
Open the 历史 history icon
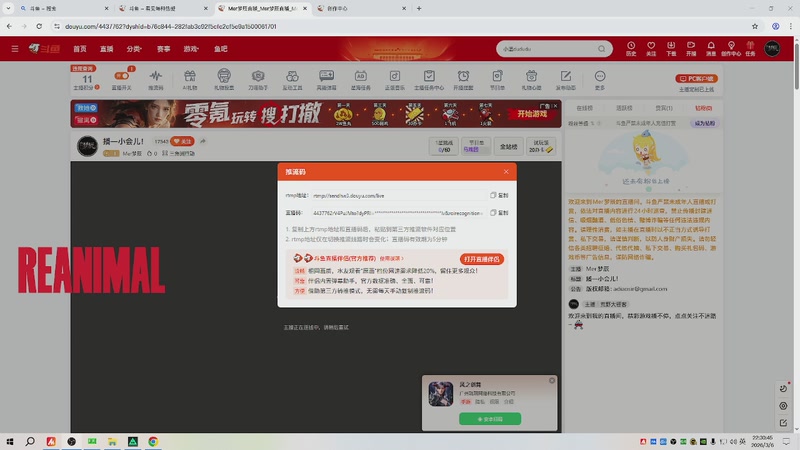pos(631,48)
